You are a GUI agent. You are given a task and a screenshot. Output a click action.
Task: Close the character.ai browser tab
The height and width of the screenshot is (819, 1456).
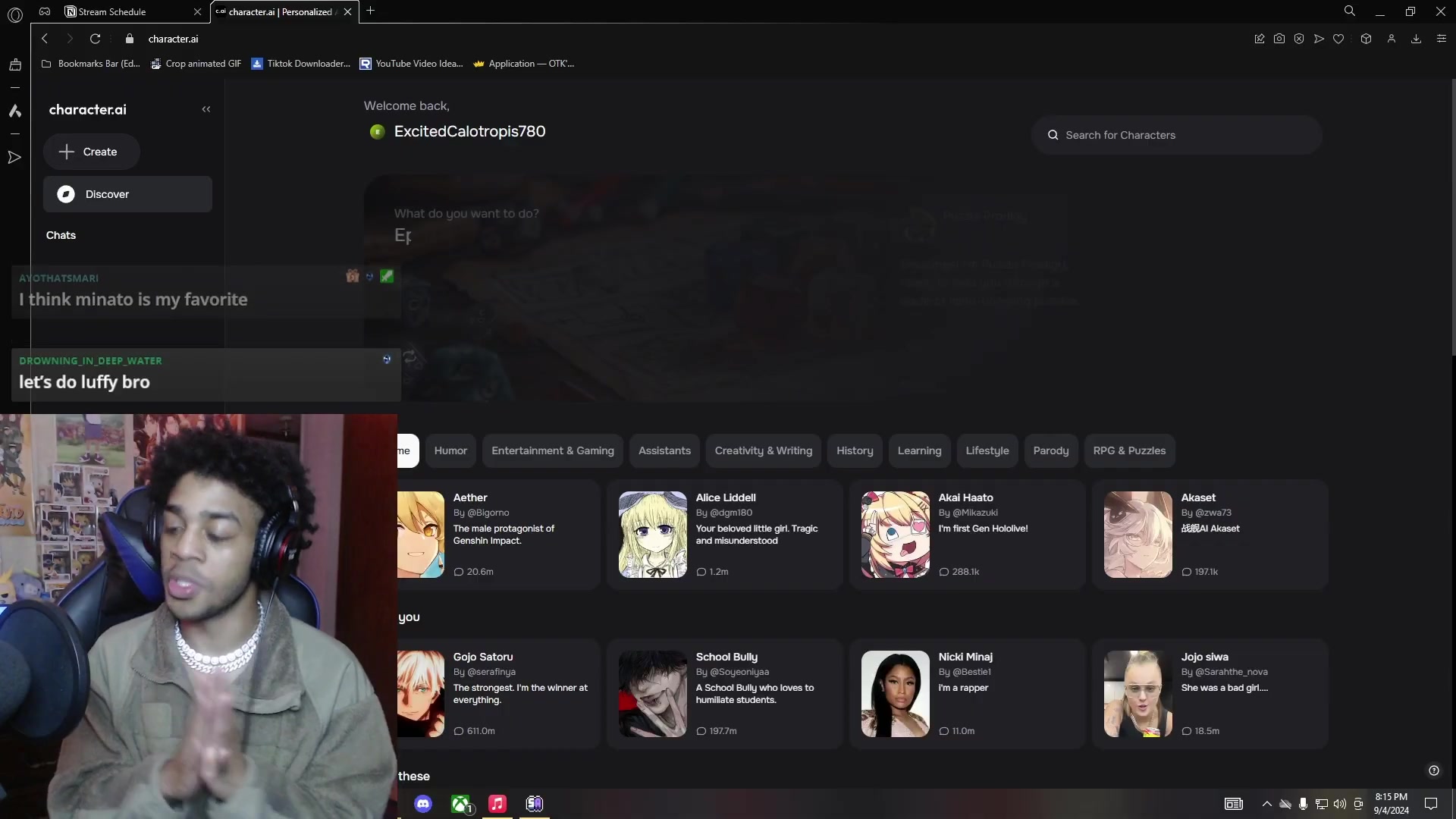347,11
